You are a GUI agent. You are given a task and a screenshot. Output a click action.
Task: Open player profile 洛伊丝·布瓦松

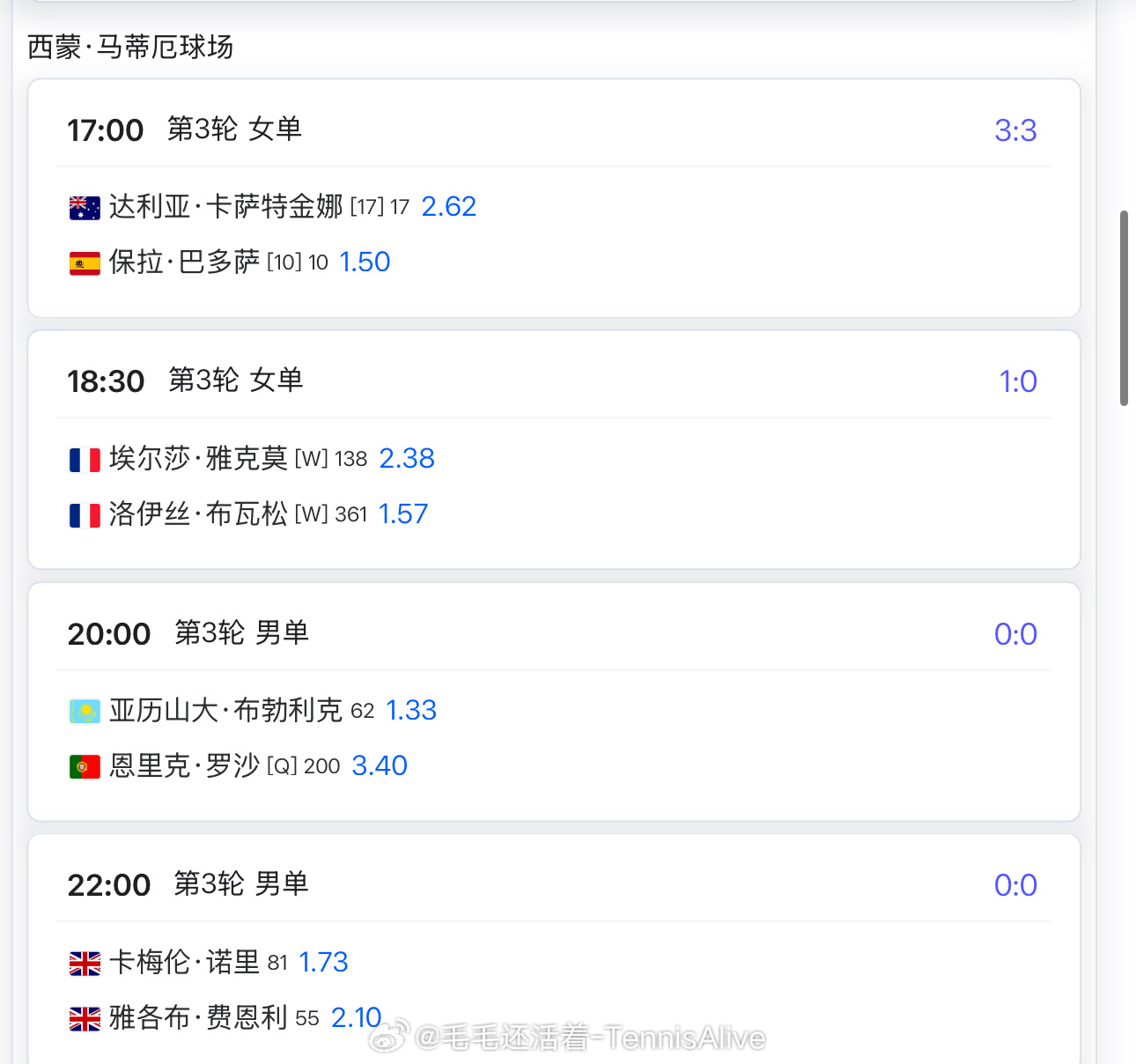[x=198, y=514]
